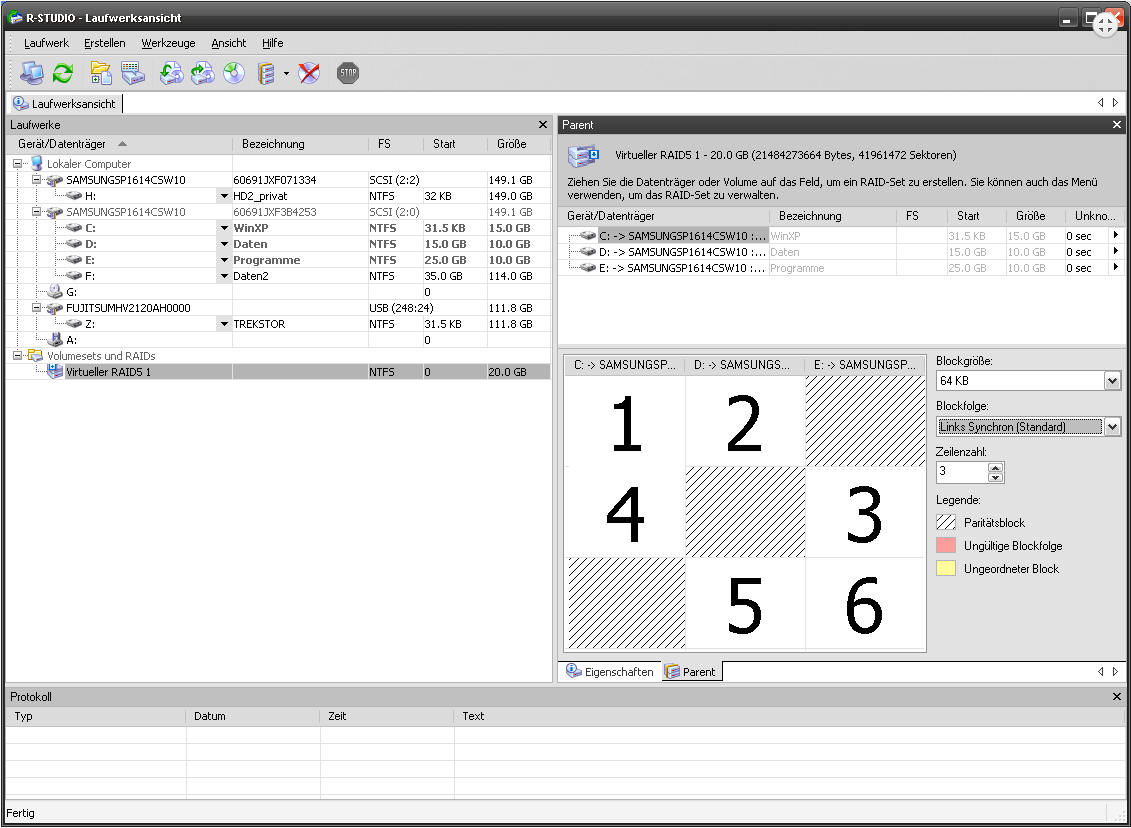Viewport: 1131px width, 828px height.
Task: Click the red X remove icon
Action: (310, 73)
